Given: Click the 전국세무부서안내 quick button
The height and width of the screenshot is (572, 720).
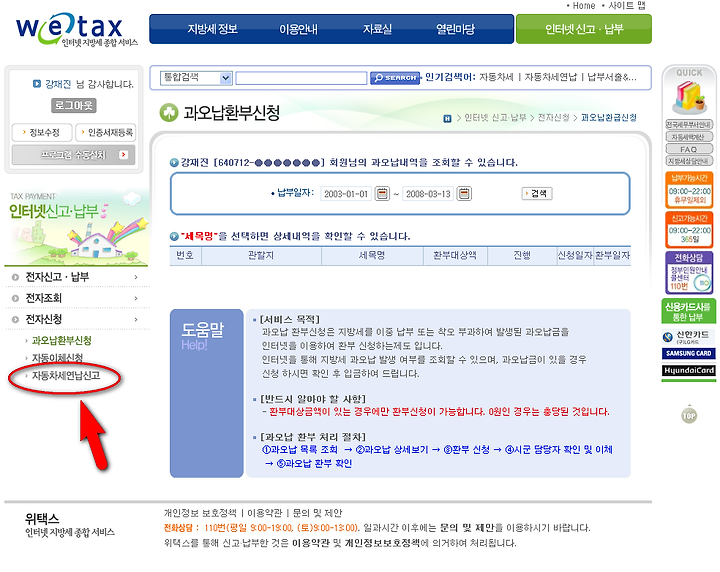Looking at the screenshot, I should pyautogui.click(x=689, y=124).
